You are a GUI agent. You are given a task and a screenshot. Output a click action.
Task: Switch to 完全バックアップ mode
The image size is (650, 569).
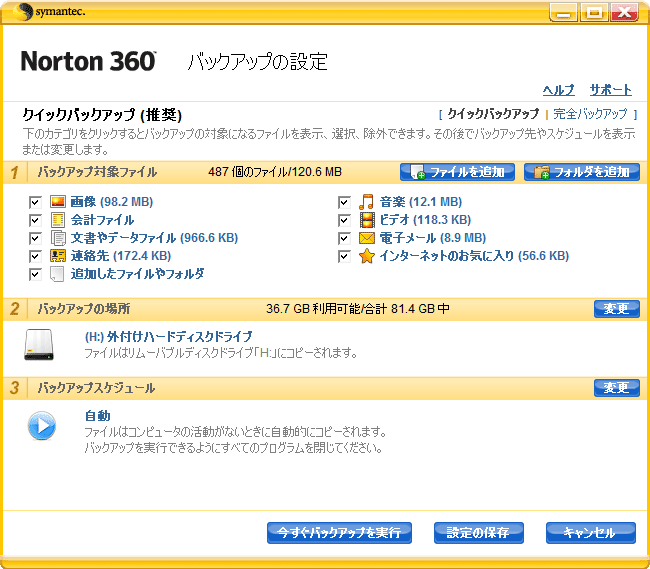click(x=590, y=114)
